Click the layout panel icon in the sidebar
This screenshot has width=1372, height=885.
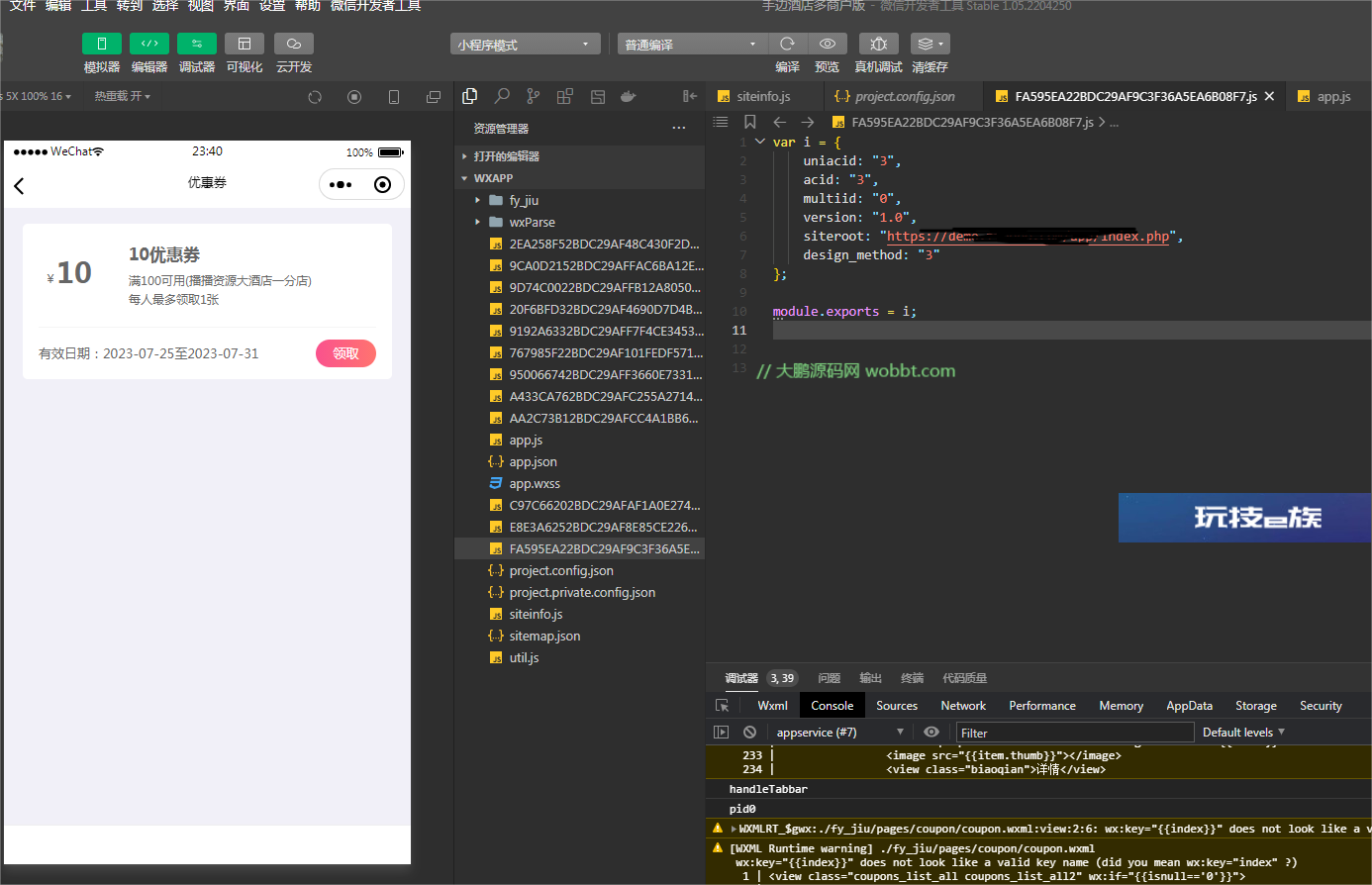[x=597, y=96]
